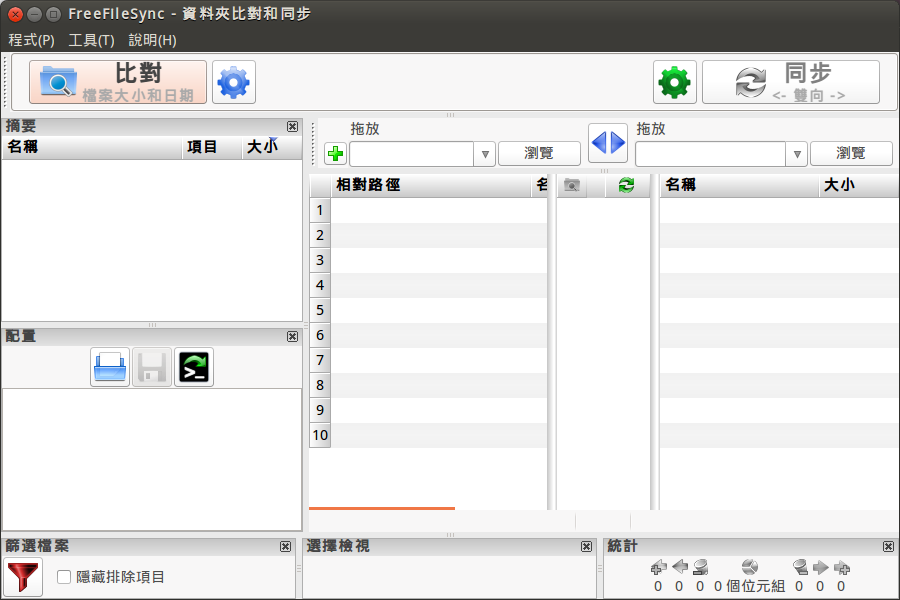Open synchronization settings green gear
The width and height of the screenshot is (900, 600).
tap(674, 82)
